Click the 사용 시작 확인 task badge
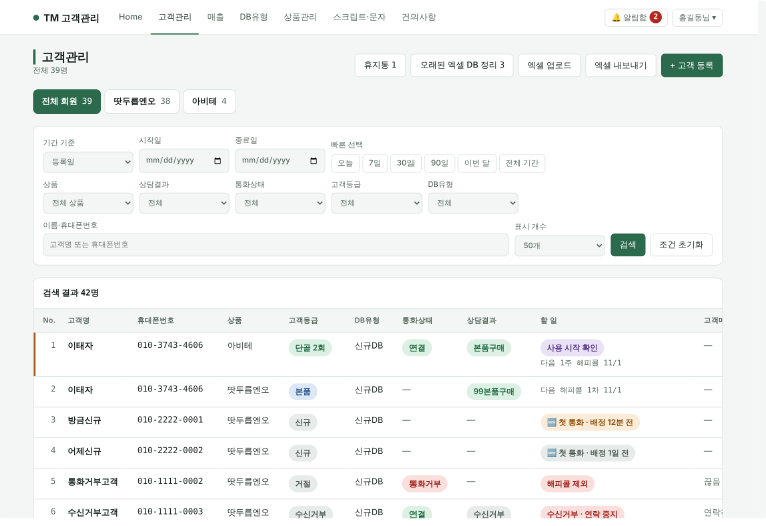The image size is (766, 526). (x=572, y=348)
